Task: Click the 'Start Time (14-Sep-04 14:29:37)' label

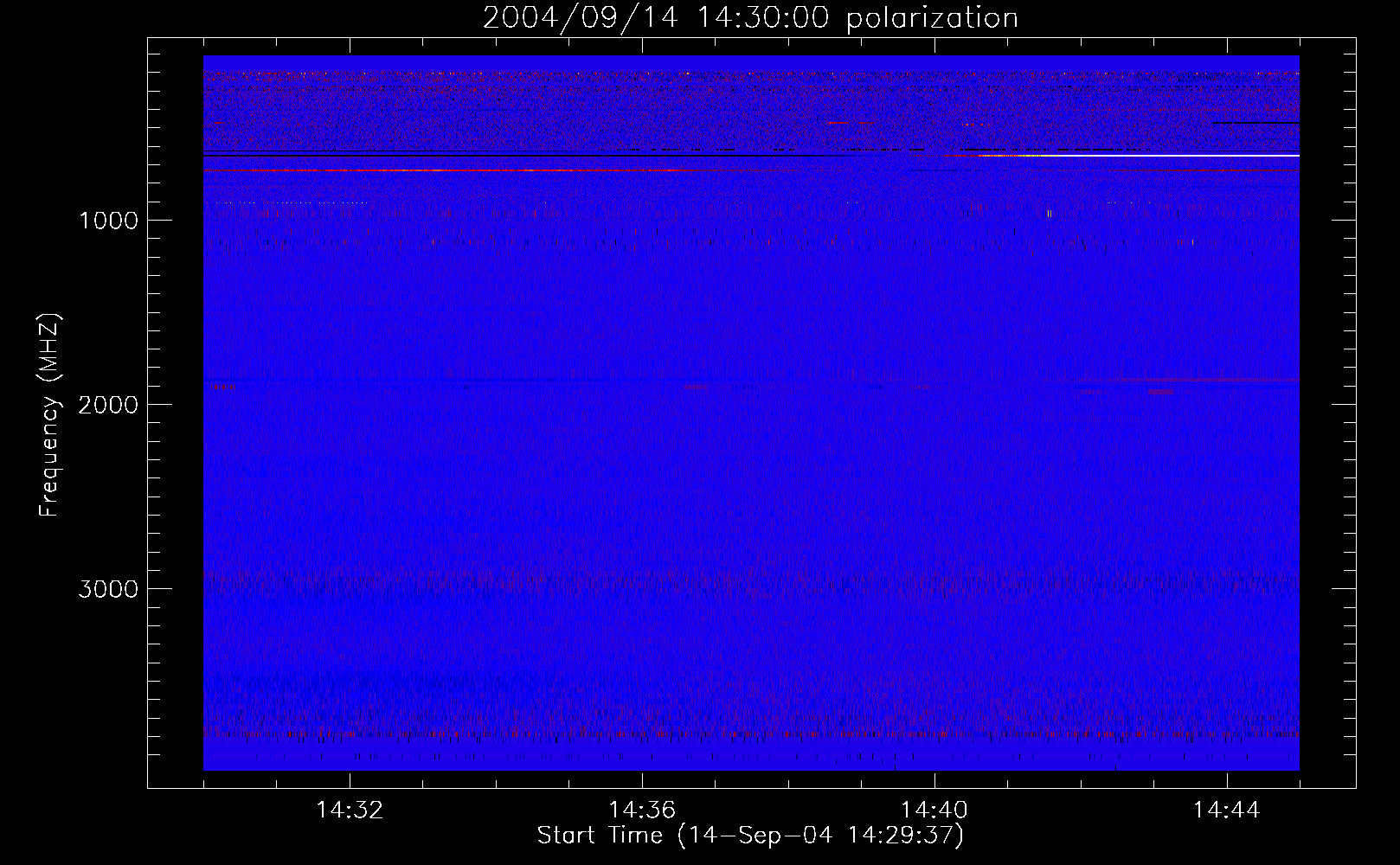Action: click(750, 836)
